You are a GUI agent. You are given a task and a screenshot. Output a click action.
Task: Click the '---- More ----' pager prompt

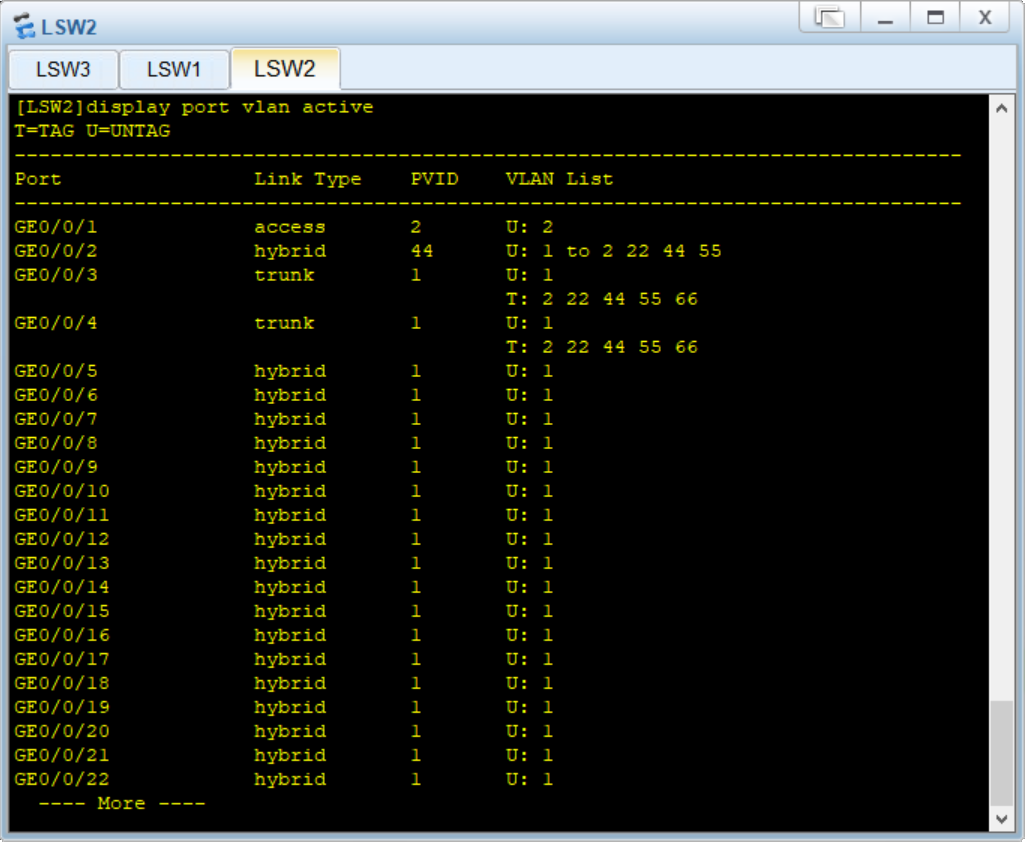click(x=122, y=803)
